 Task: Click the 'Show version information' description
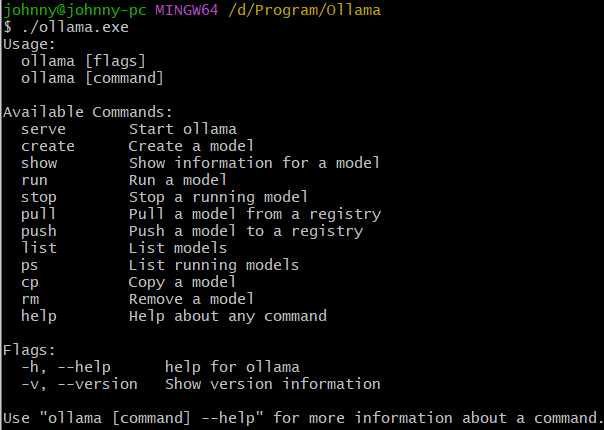pos(273,384)
